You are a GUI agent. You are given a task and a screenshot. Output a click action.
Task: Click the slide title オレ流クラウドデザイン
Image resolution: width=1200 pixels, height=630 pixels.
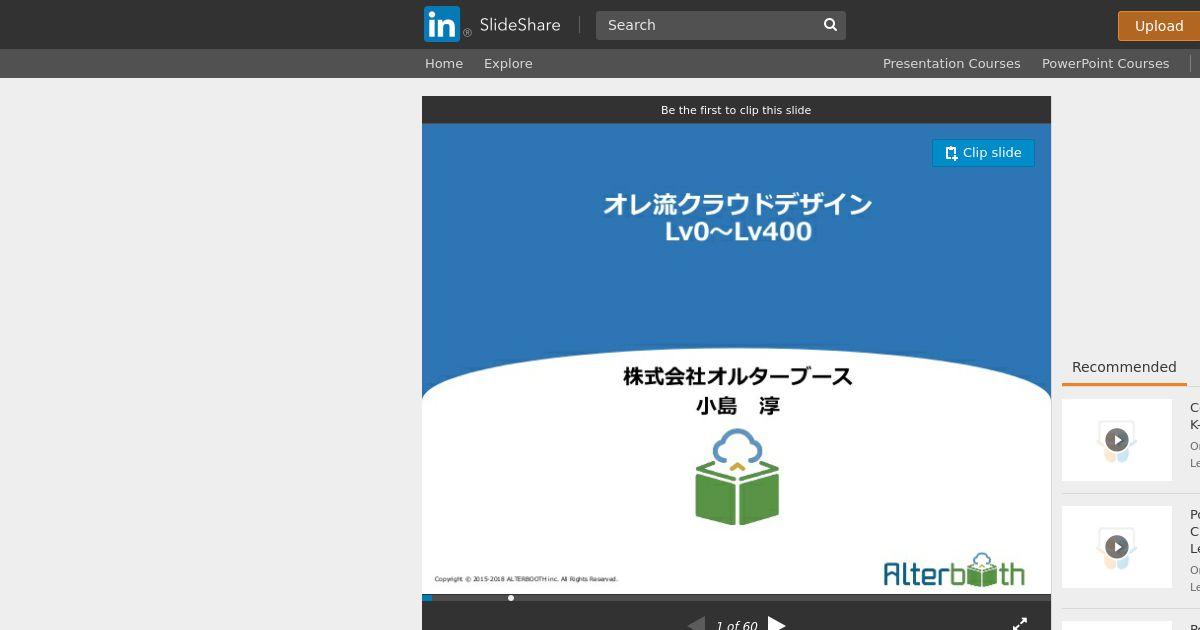[738, 204]
